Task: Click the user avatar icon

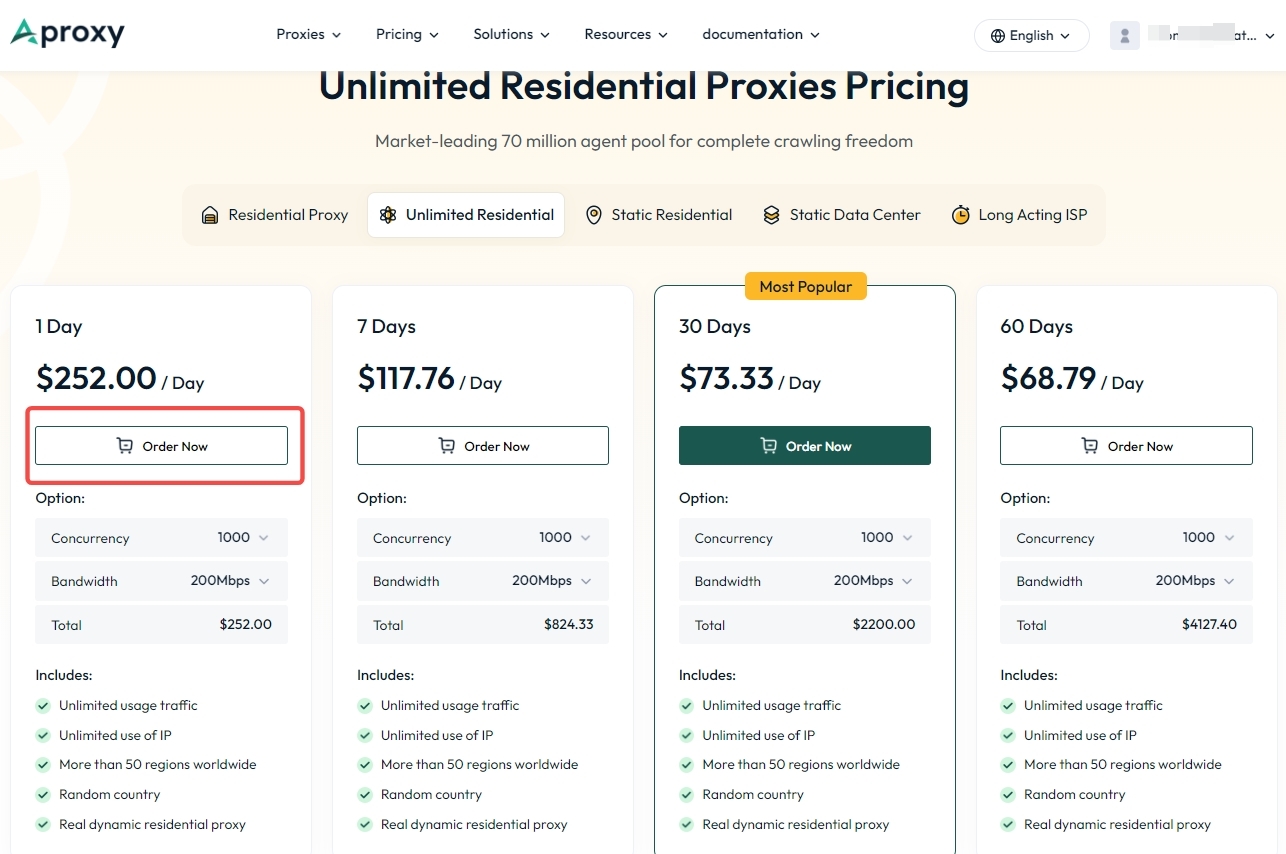Action: click(1125, 36)
